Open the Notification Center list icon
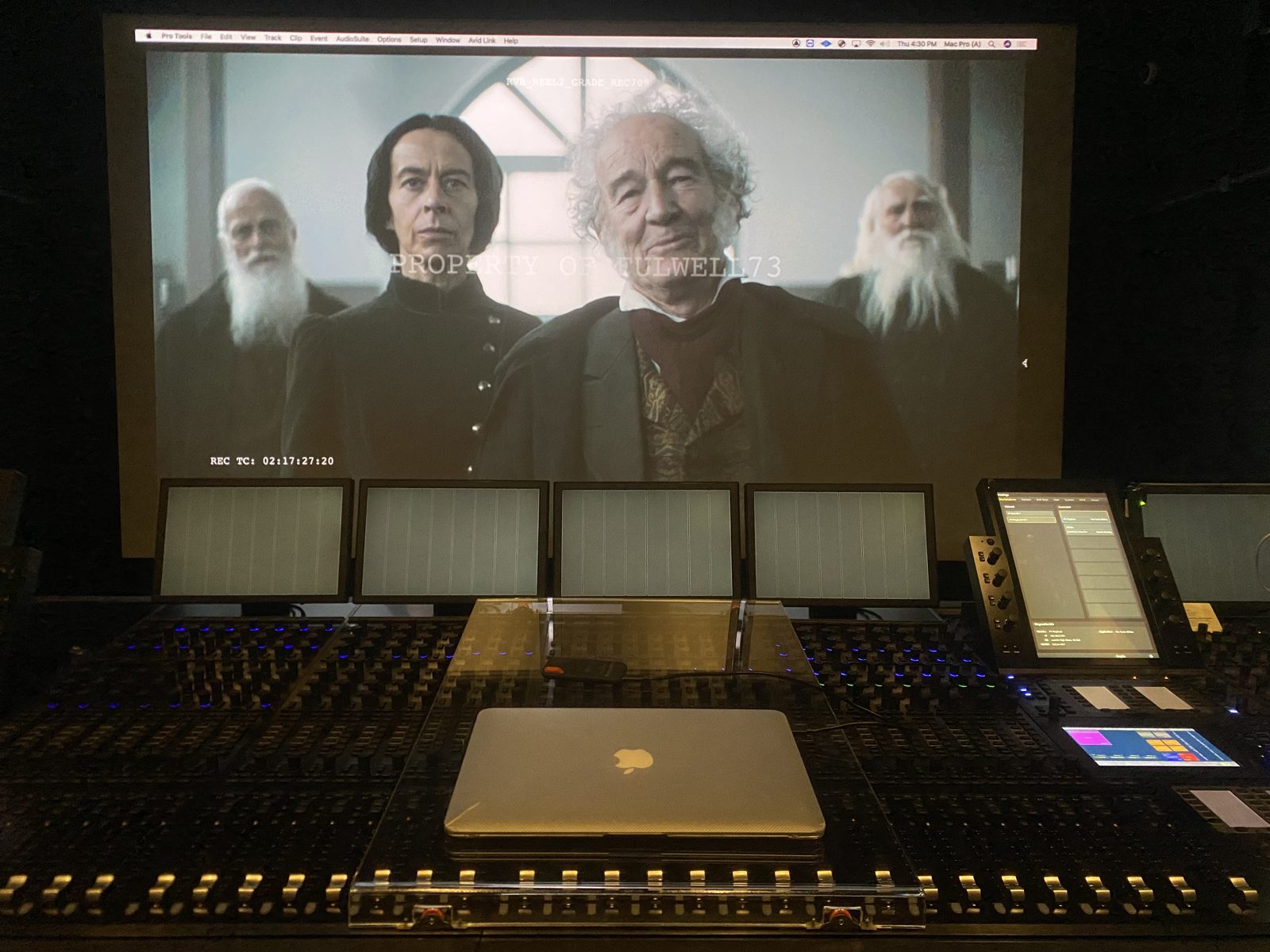 pyautogui.click(x=1022, y=44)
